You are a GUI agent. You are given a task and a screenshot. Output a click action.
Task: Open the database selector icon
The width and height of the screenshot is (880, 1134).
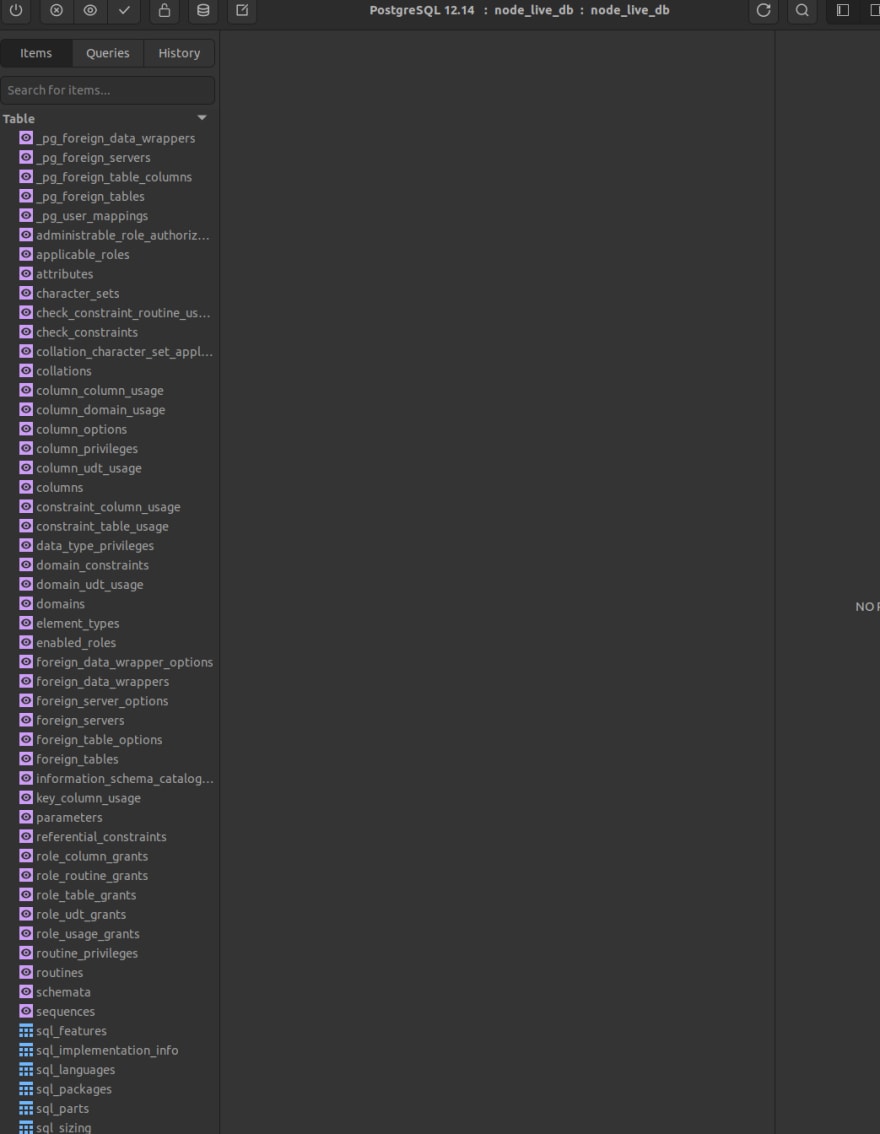203,10
